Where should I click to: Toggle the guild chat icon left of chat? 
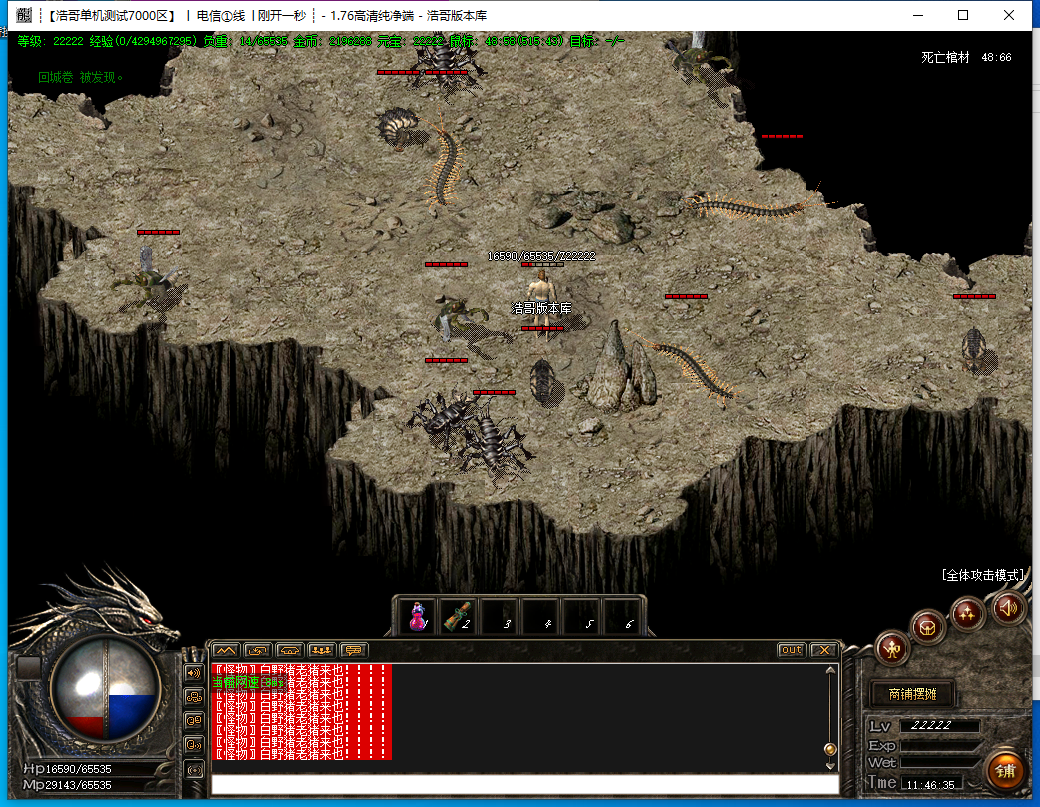(194, 697)
